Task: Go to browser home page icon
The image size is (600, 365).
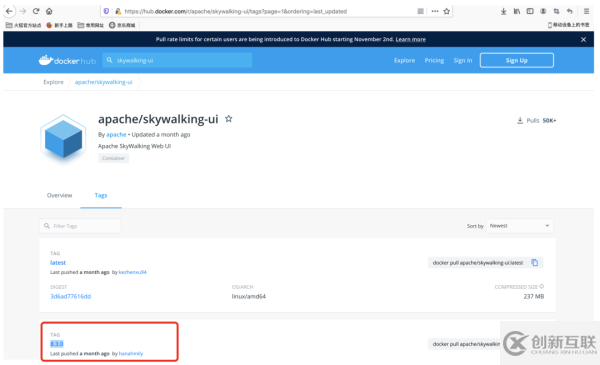Action: click(49, 11)
